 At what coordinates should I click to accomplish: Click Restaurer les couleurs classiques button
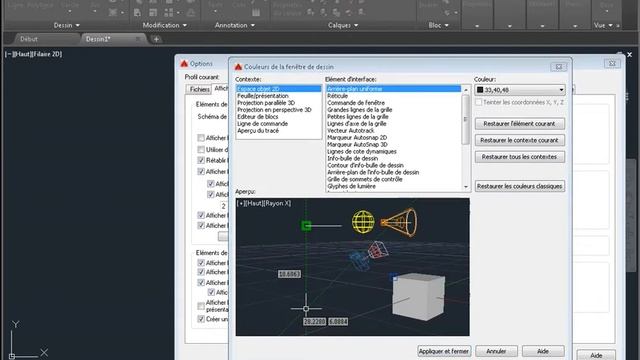click(520, 186)
